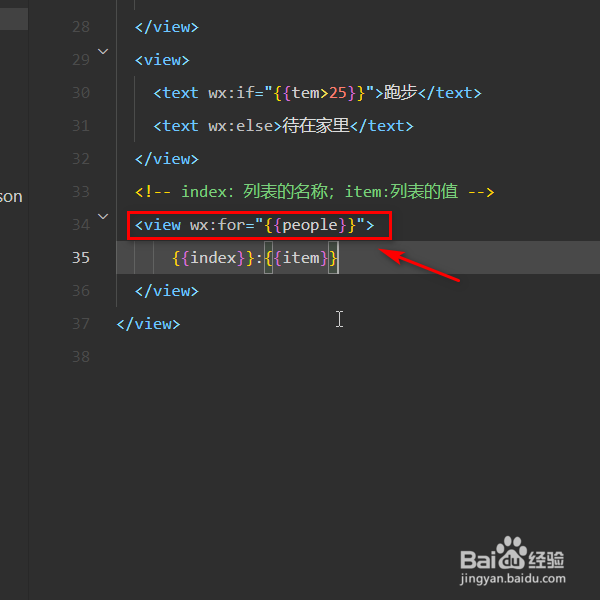Place cursor on wx:else attribute
600x600 pixels.
point(240,126)
